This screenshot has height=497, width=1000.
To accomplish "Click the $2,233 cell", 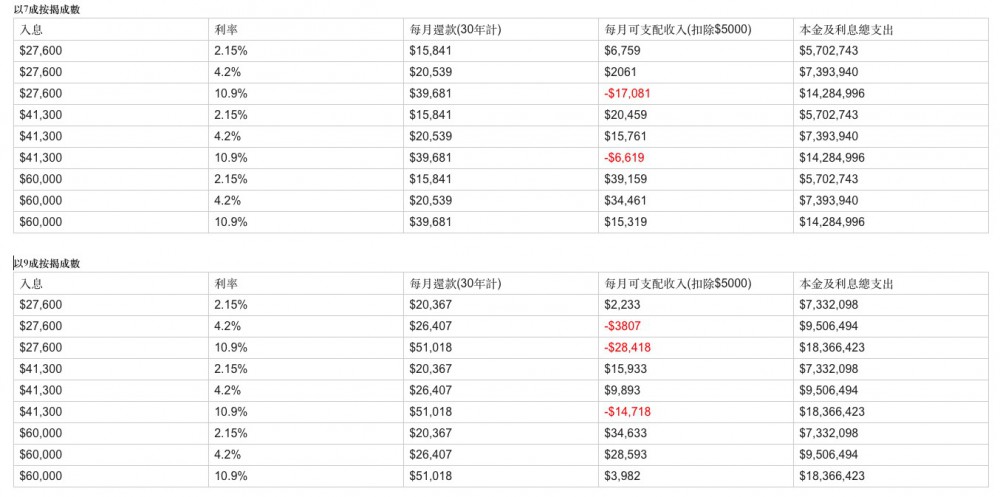I will [x=621, y=305].
